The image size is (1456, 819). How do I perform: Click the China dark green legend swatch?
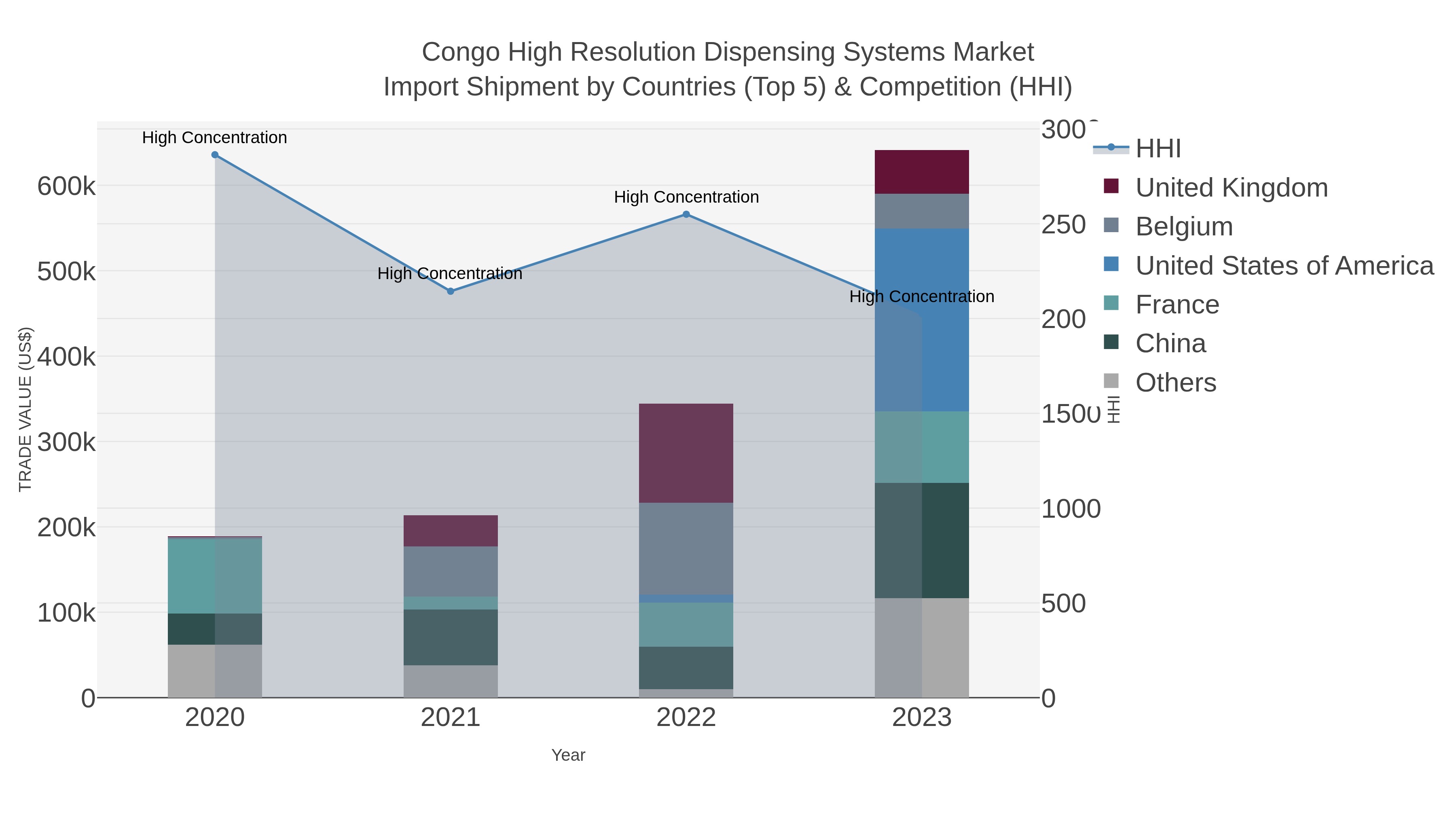tap(1111, 342)
